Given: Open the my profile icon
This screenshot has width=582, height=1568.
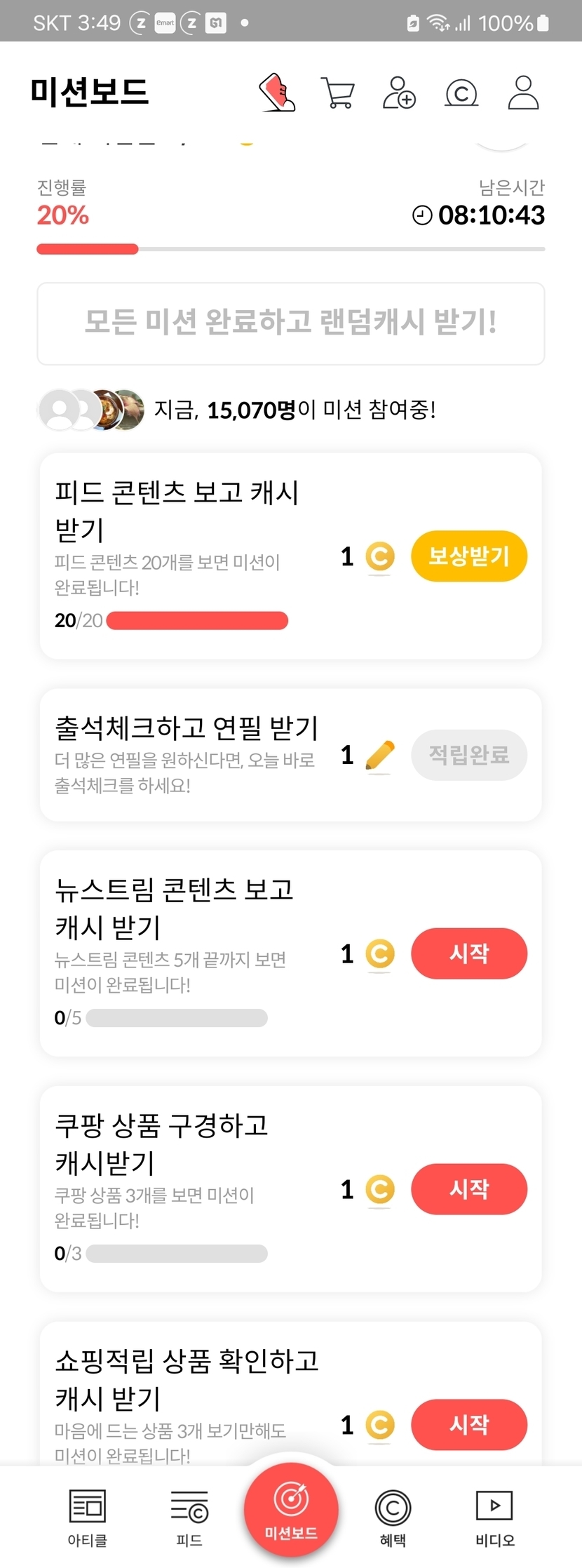Looking at the screenshot, I should pos(523,93).
